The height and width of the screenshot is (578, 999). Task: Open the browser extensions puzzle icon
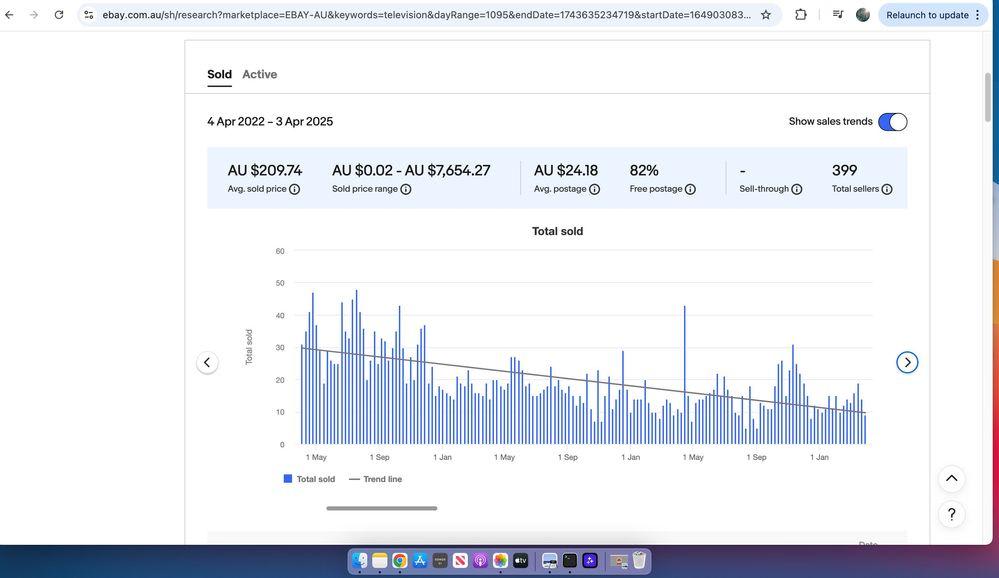[801, 15]
